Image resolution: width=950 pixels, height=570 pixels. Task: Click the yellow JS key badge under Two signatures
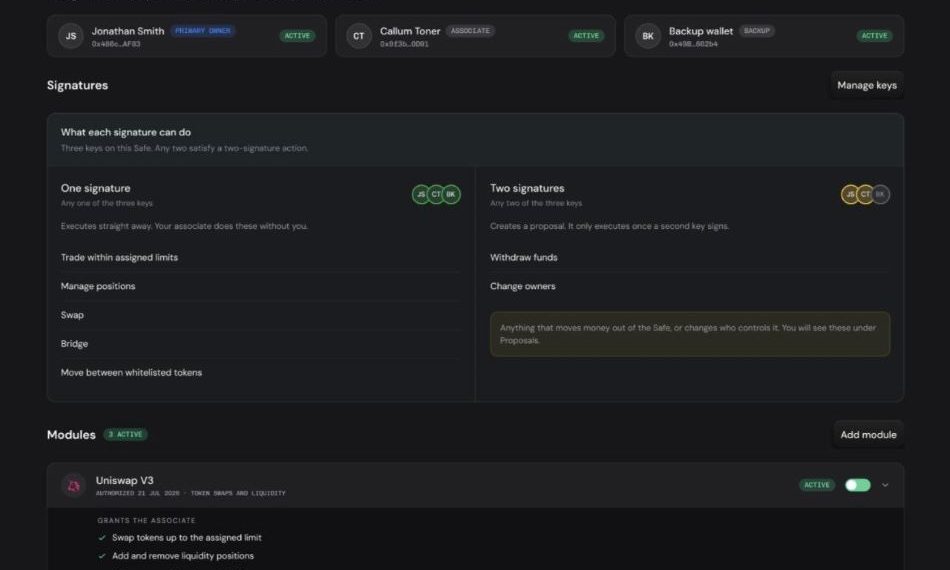850,194
